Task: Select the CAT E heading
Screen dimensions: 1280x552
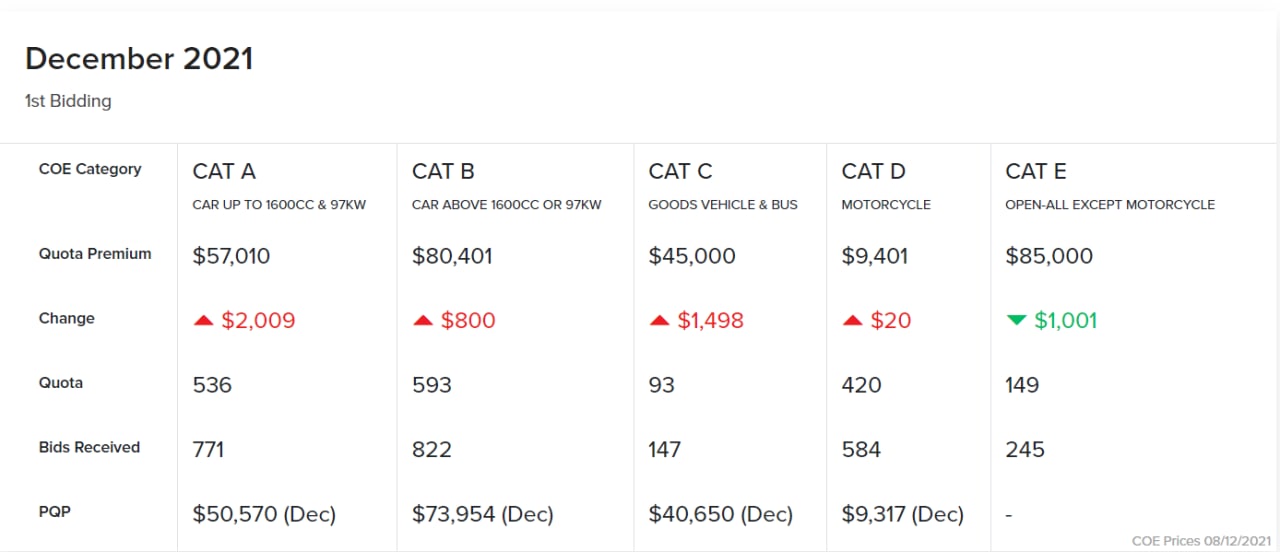Action: (1036, 171)
